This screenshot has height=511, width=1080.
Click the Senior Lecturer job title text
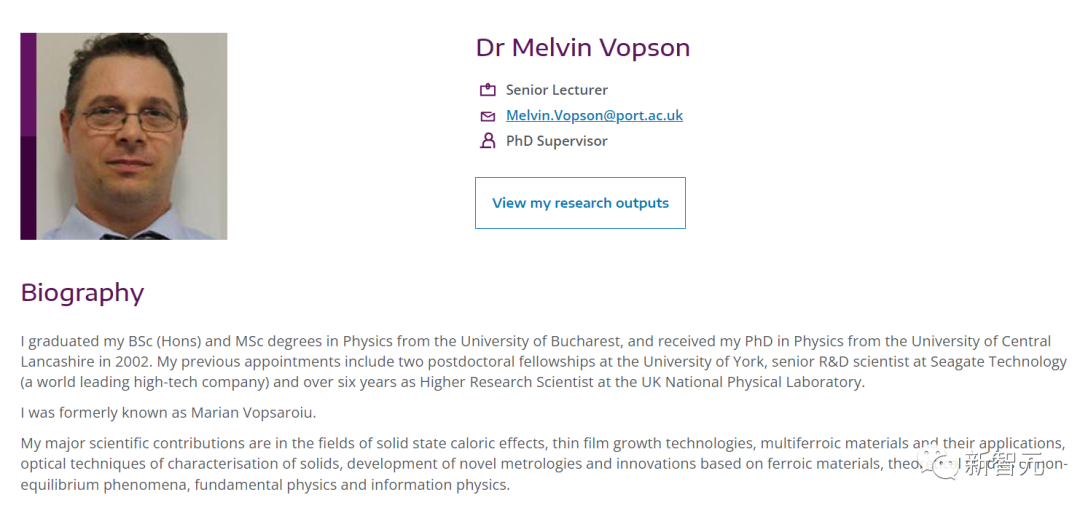pyautogui.click(x=556, y=90)
